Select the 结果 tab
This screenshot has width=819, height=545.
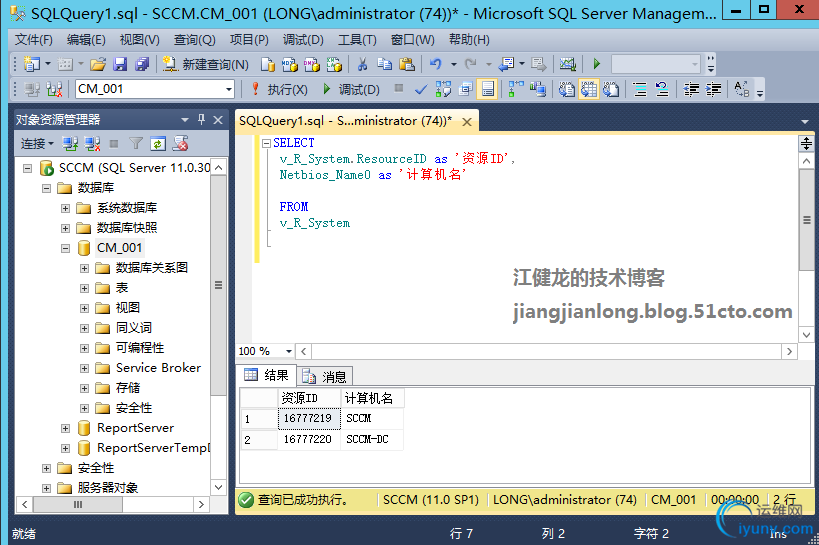(267, 375)
